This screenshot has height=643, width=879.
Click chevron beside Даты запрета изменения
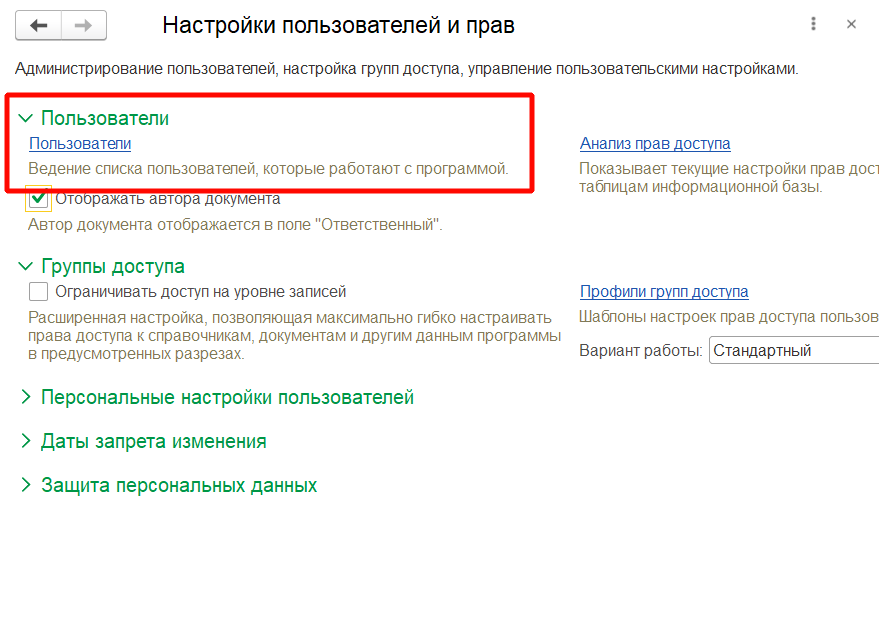[25, 442]
